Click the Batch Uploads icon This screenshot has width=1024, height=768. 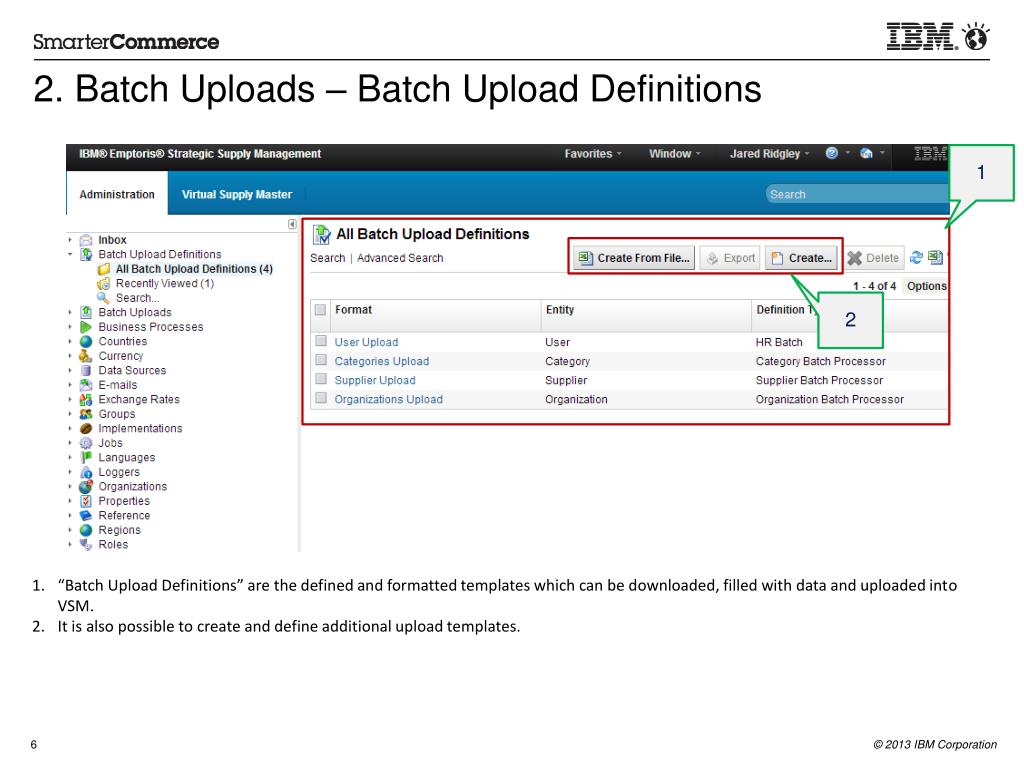coord(86,312)
